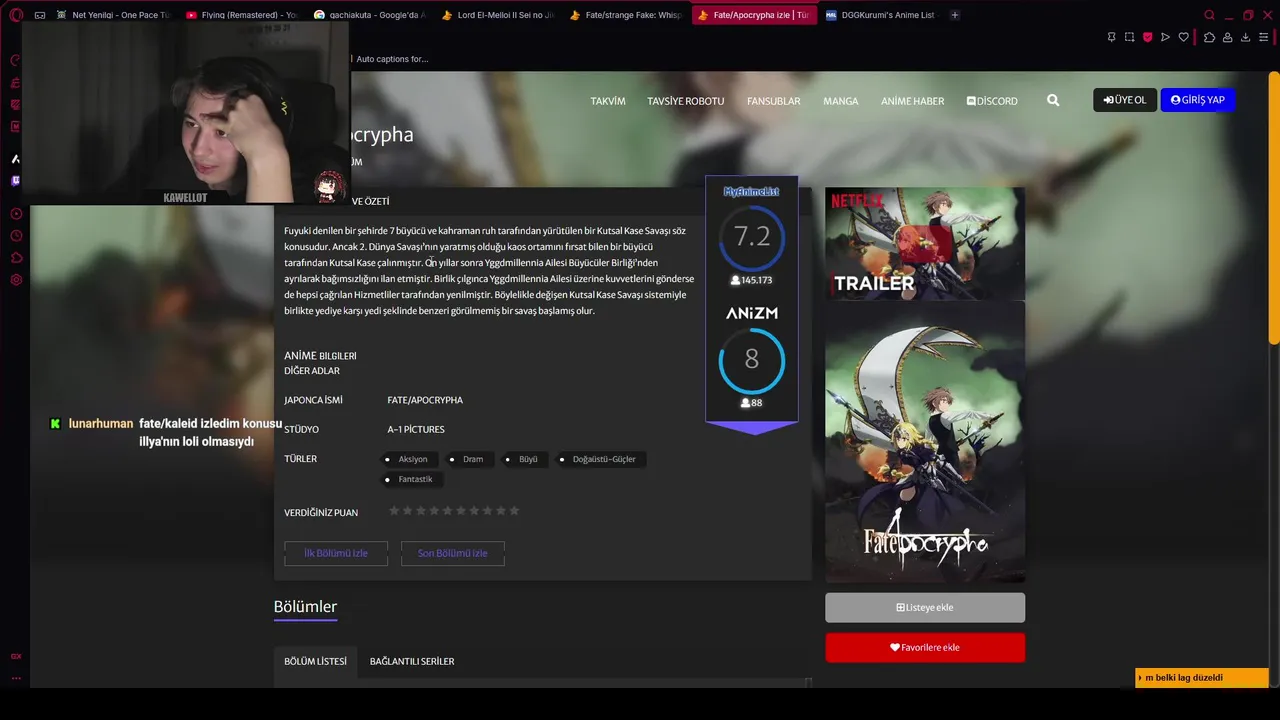Open the Opera GX main menu logo
The width and height of the screenshot is (1280, 720).
point(15,15)
